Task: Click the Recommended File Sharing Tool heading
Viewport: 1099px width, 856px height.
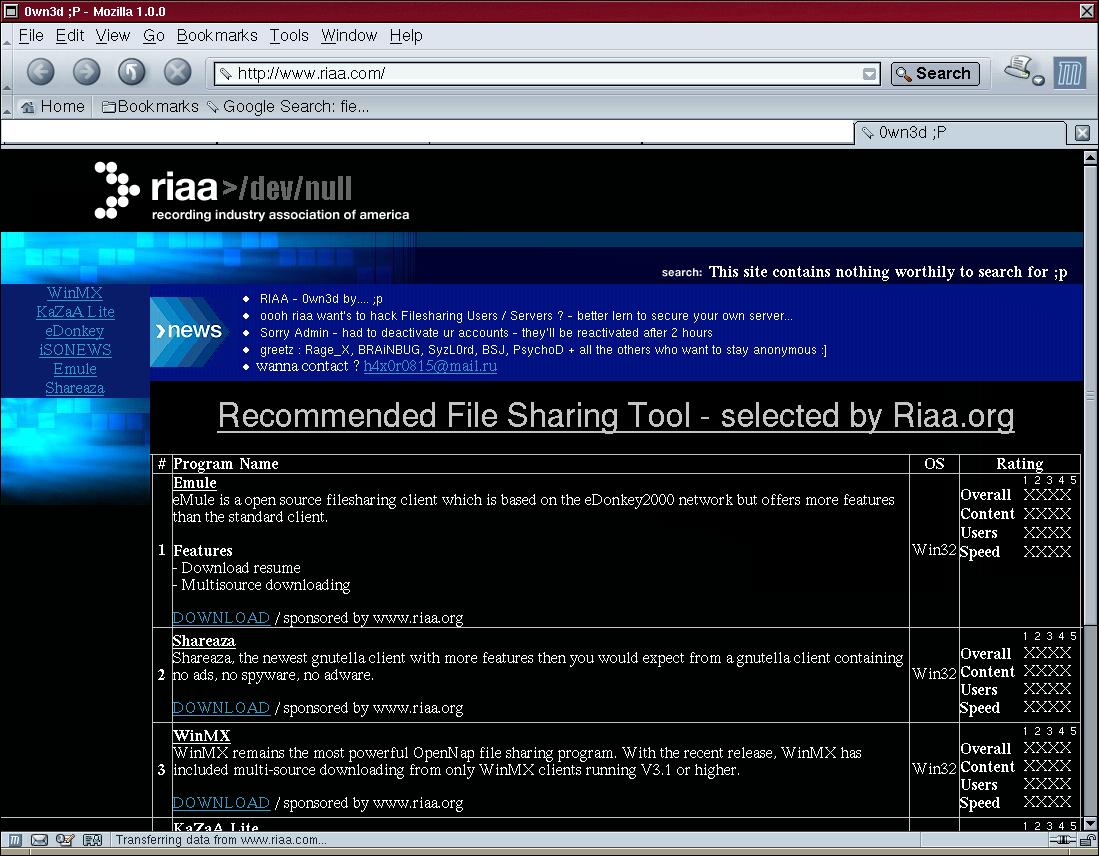Action: pos(616,416)
